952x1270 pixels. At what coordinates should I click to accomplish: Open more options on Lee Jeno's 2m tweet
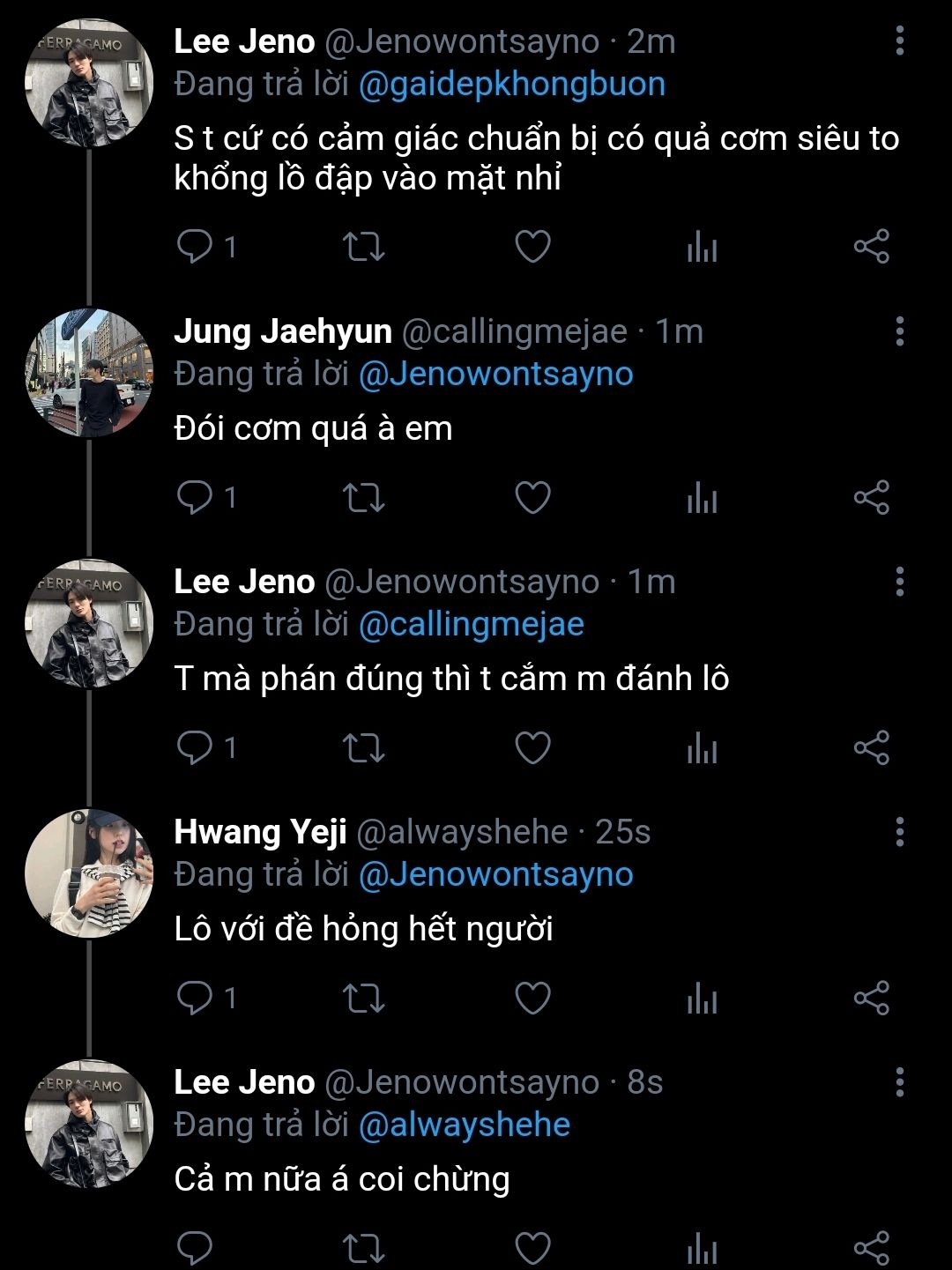click(899, 41)
